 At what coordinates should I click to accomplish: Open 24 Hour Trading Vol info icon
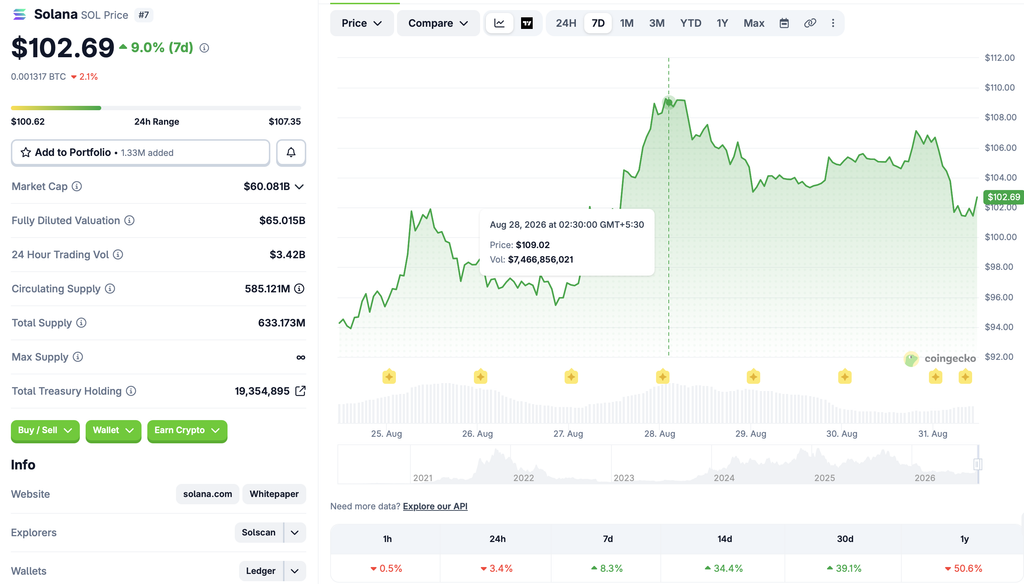118,254
